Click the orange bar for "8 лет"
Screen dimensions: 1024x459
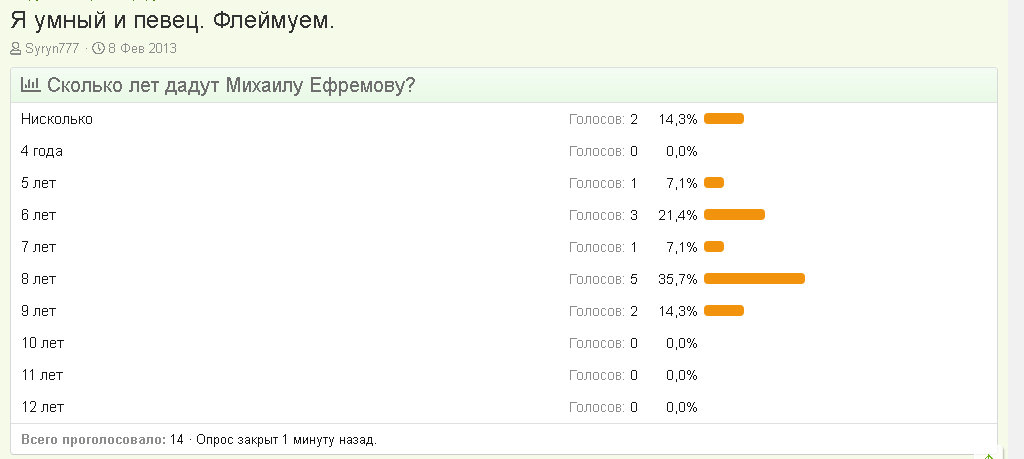point(754,279)
